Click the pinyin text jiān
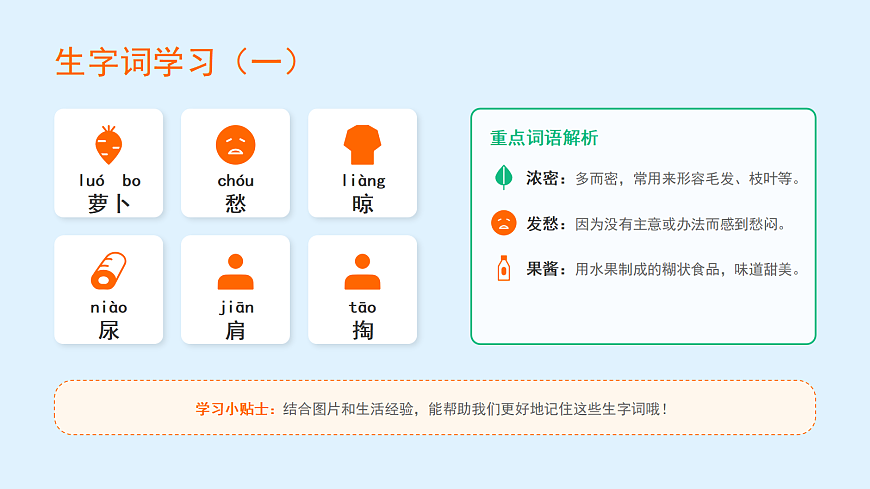 (x=235, y=307)
